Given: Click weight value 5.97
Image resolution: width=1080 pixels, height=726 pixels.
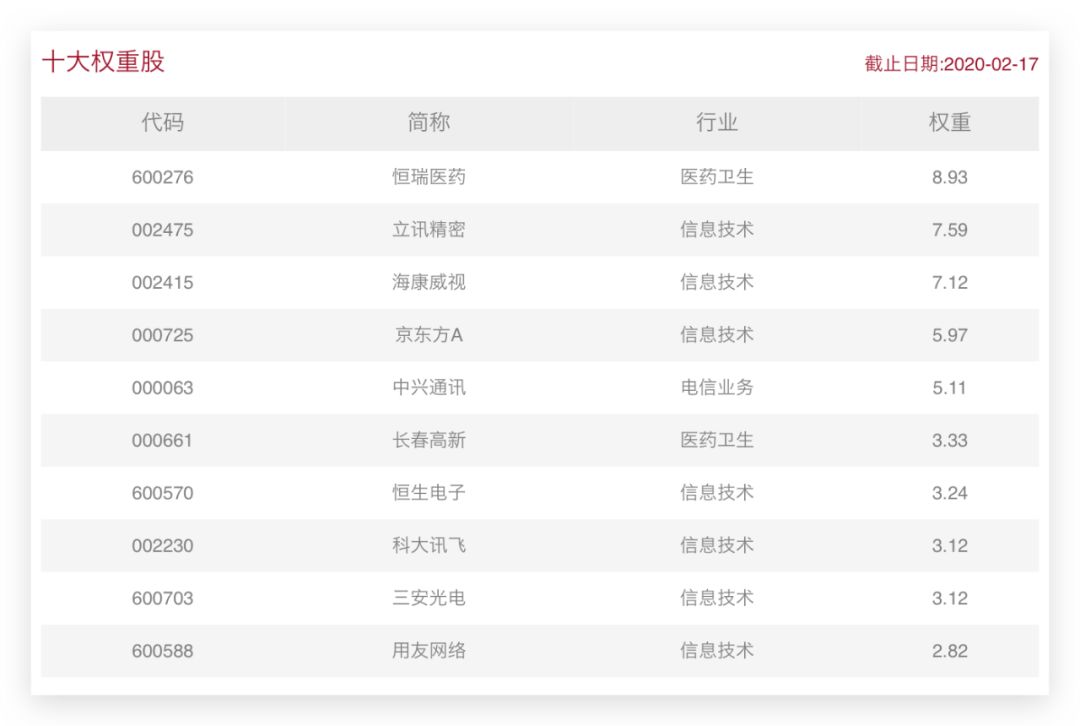Looking at the screenshot, I should pyautogui.click(x=950, y=335).
